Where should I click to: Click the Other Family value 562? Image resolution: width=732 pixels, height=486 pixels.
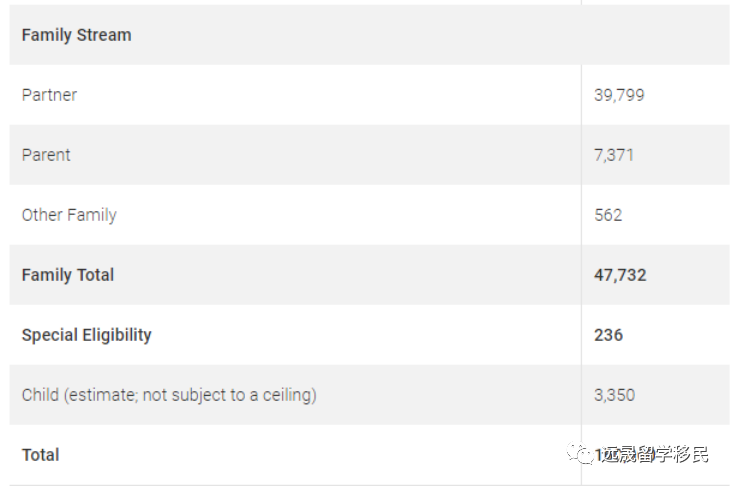608,215
